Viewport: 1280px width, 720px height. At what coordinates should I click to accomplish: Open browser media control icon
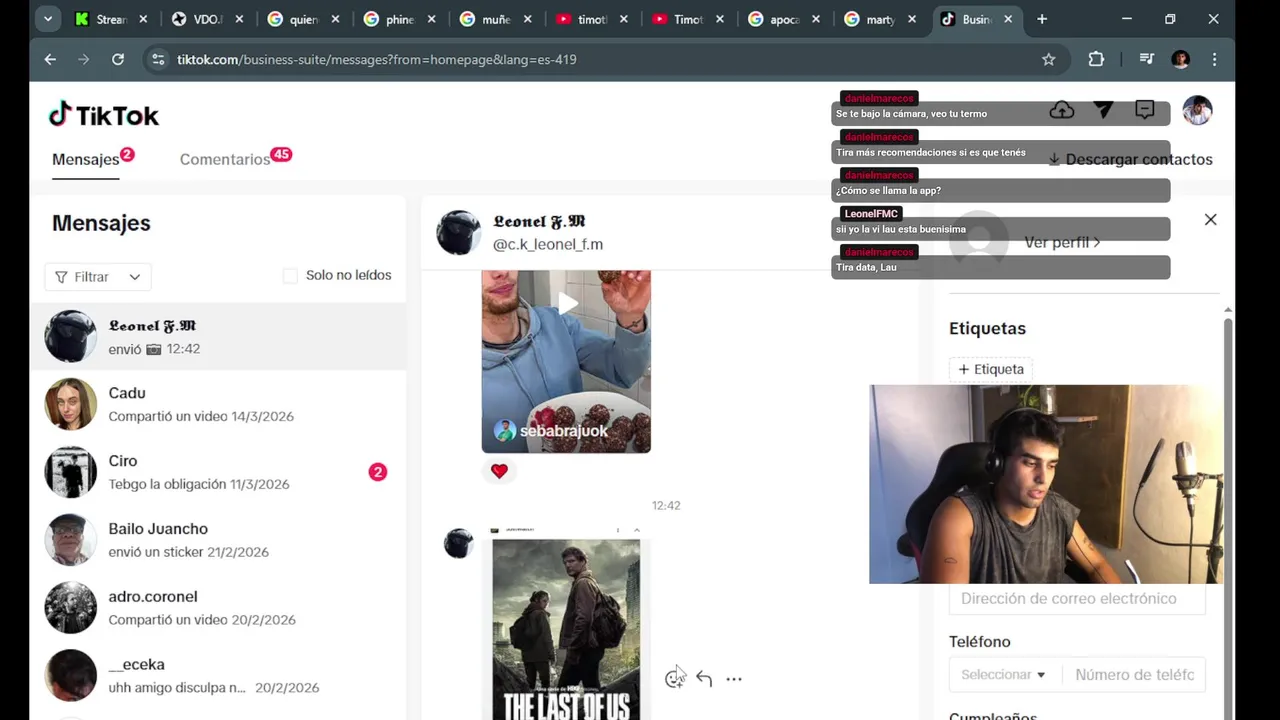[1147, 59]
